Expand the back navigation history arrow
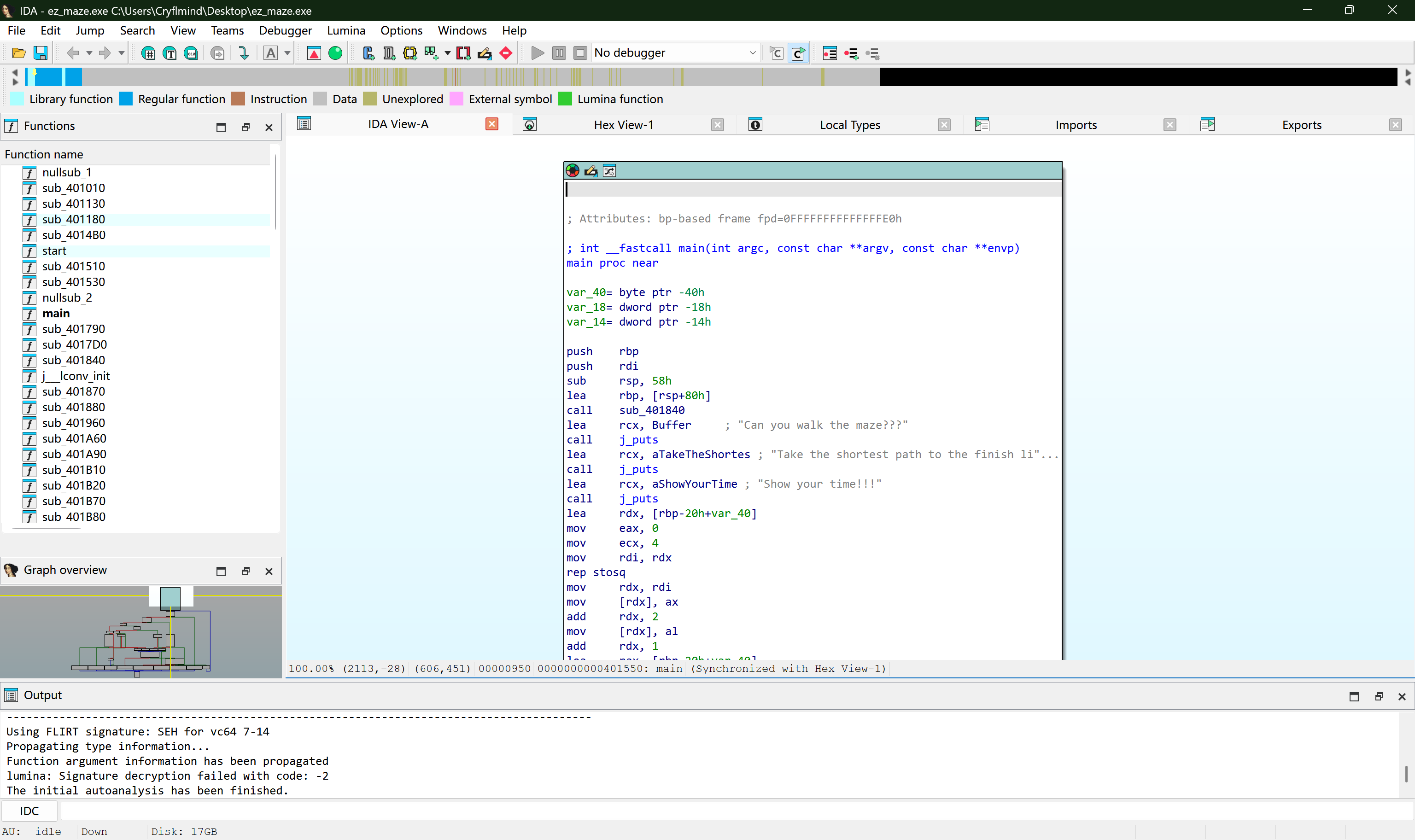This screenshot has height=840, width=1415. pyautogui.click(x=89, y=53)
